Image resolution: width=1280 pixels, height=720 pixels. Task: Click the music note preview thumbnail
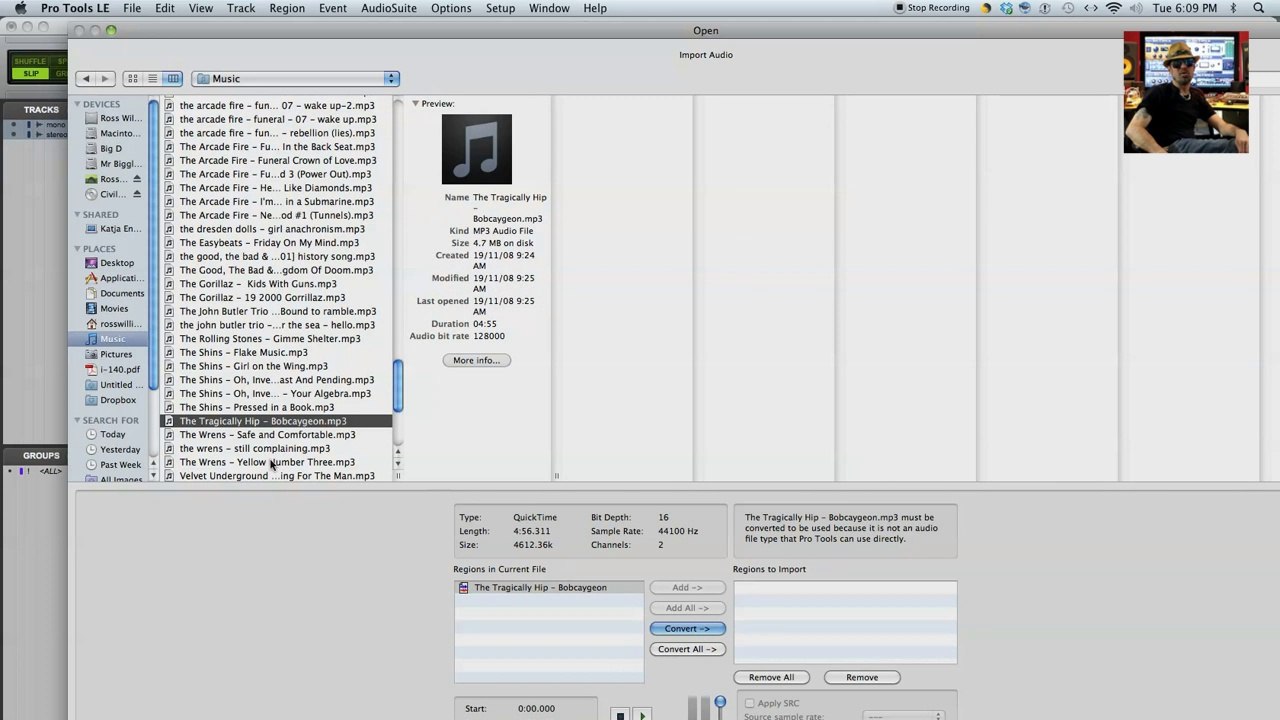[476, 150]
